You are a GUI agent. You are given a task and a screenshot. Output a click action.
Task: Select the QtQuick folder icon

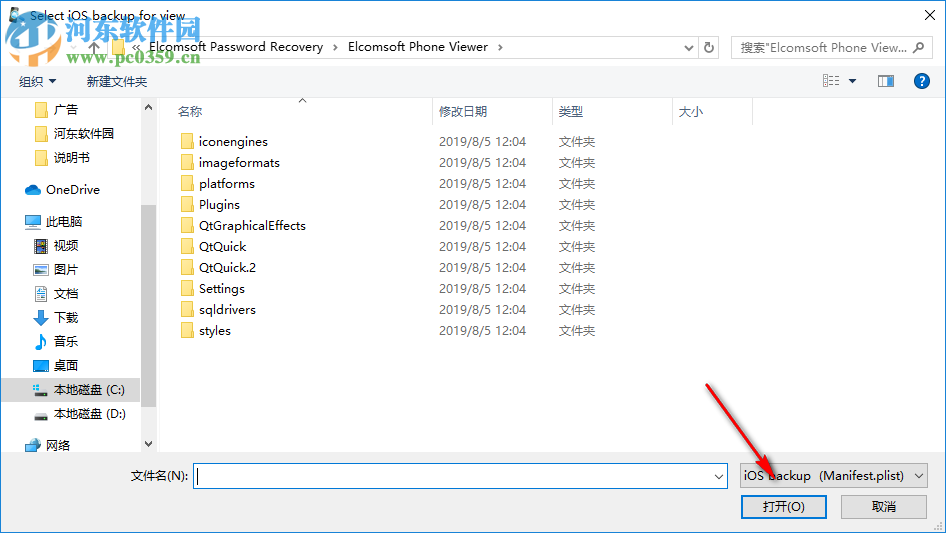coord(187,246)
